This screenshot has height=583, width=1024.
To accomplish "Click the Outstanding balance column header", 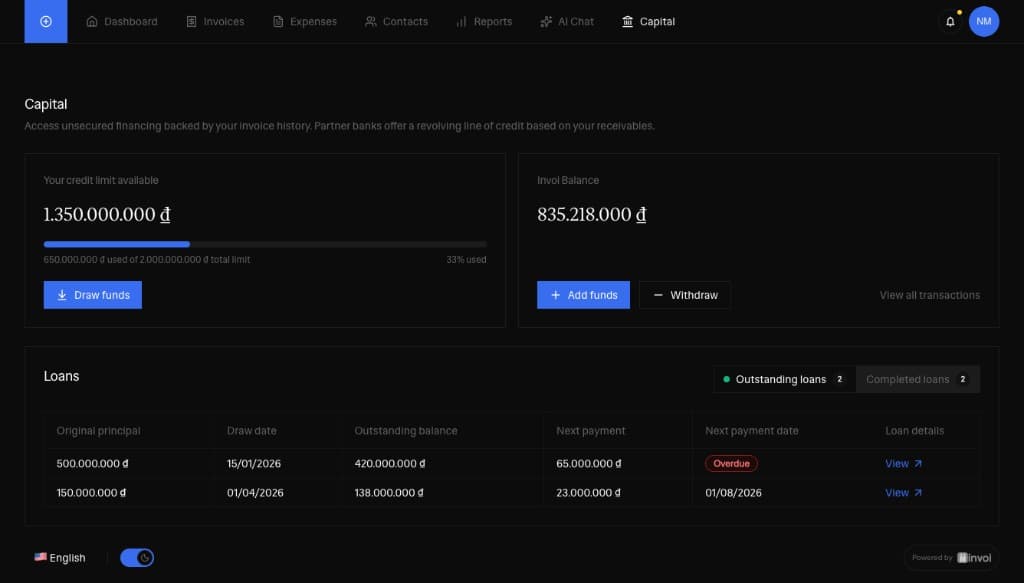I will pyautogui.click(x=406, y=431).
